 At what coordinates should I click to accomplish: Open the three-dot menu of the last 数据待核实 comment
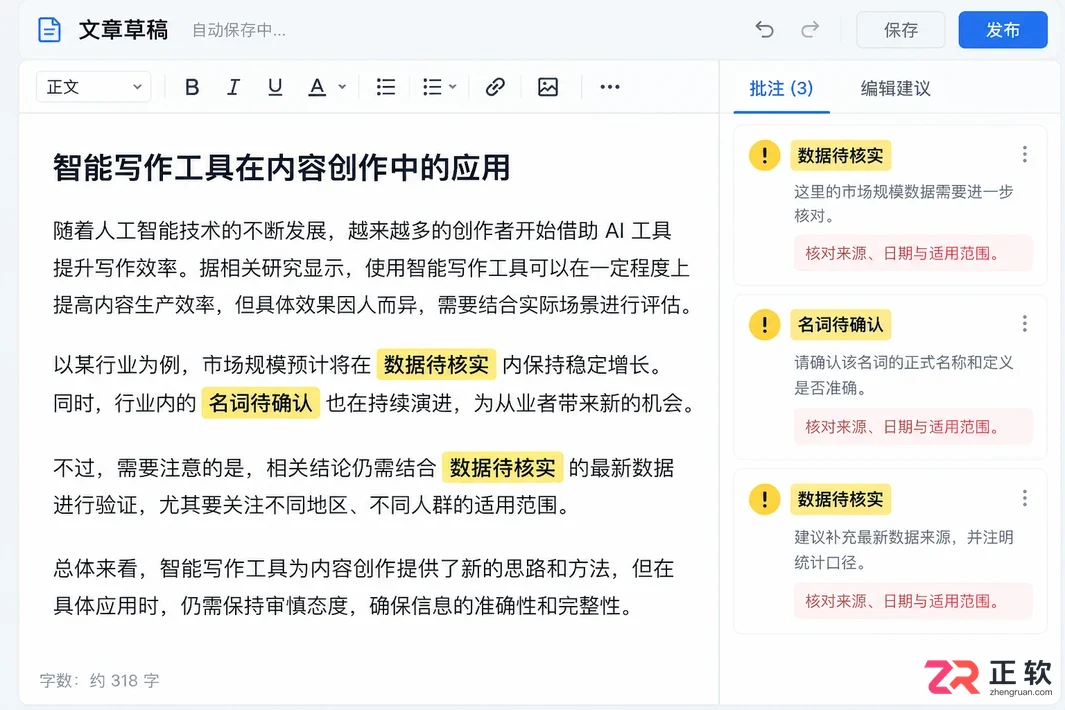[x=1024, y=498]
